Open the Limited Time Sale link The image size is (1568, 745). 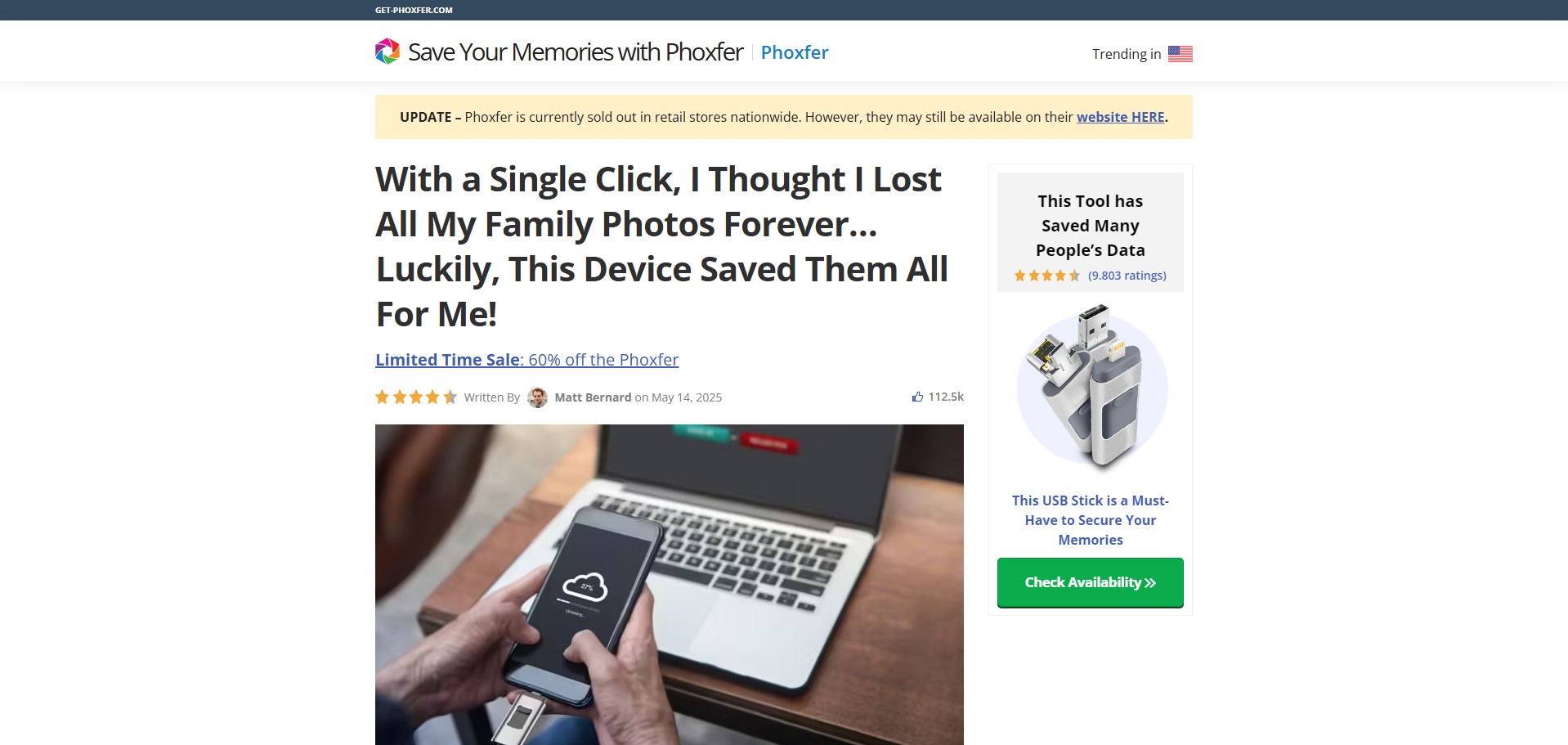coord(526,360)
